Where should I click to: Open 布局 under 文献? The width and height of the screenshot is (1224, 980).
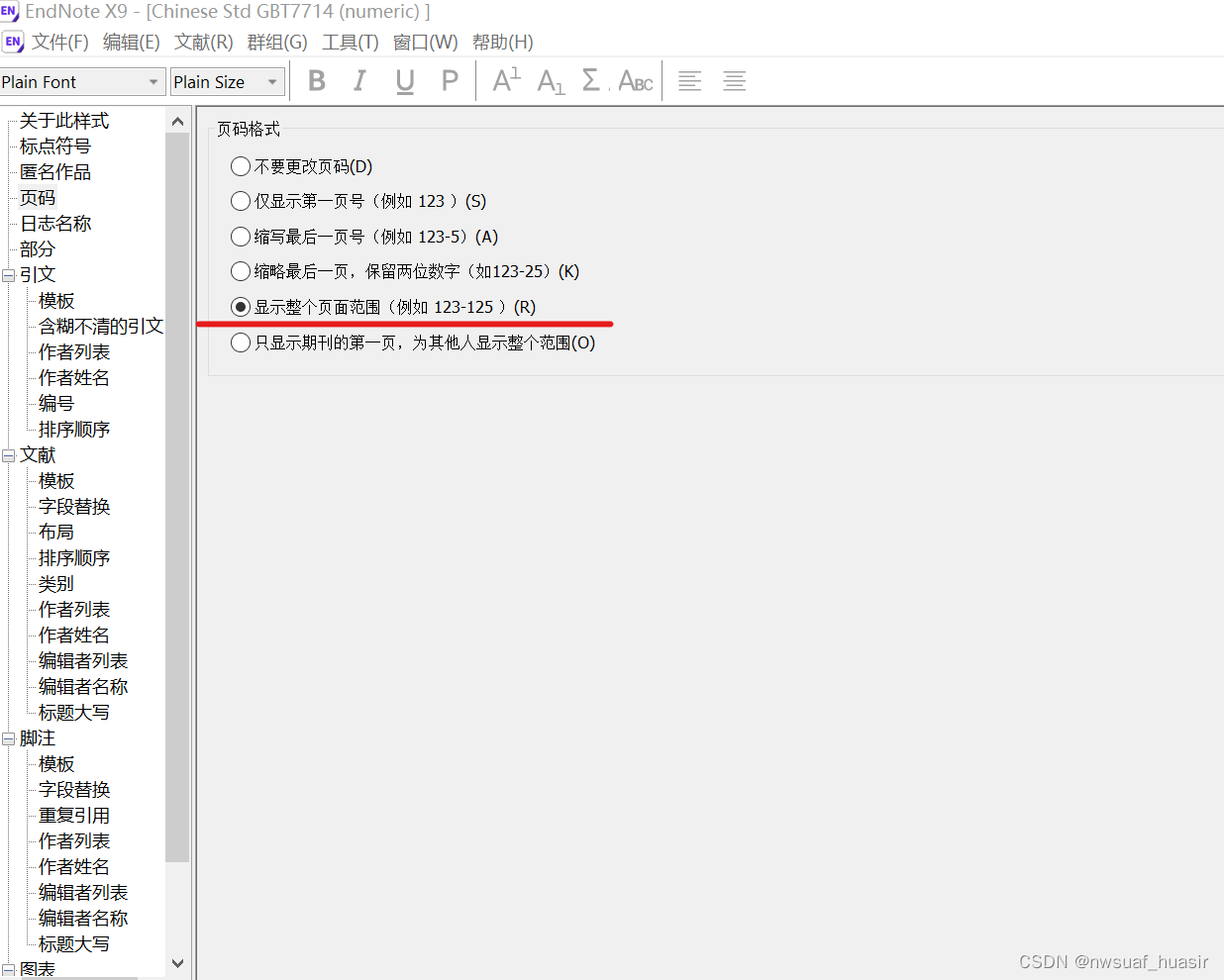click(56, 533)
